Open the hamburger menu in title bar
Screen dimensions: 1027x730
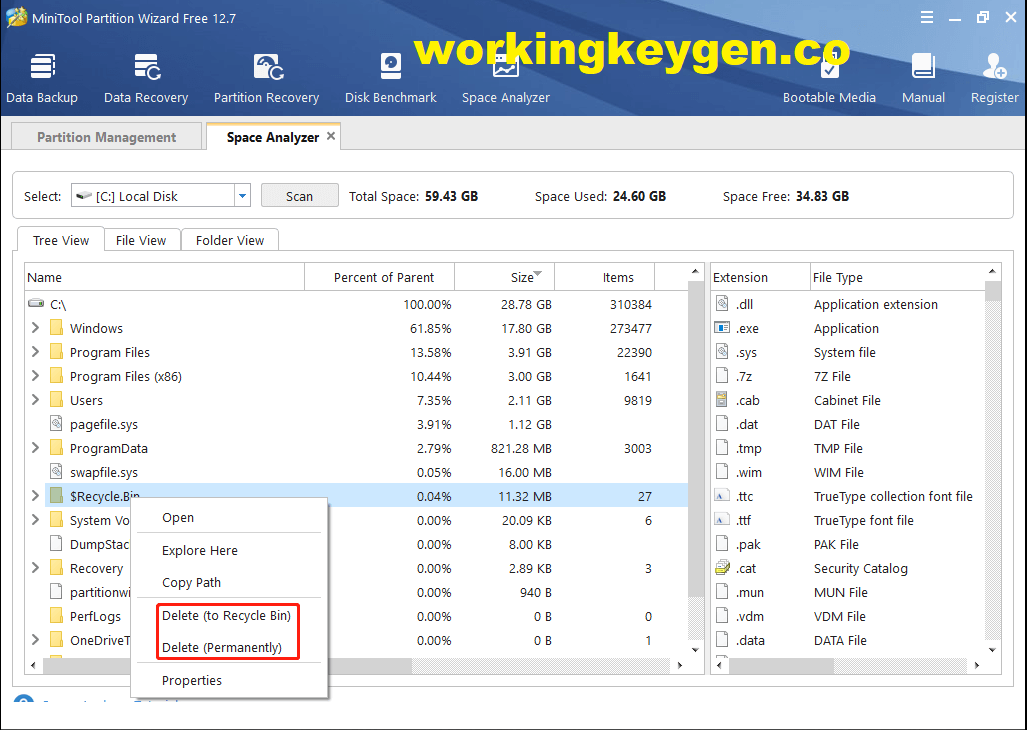pos(927,16)
